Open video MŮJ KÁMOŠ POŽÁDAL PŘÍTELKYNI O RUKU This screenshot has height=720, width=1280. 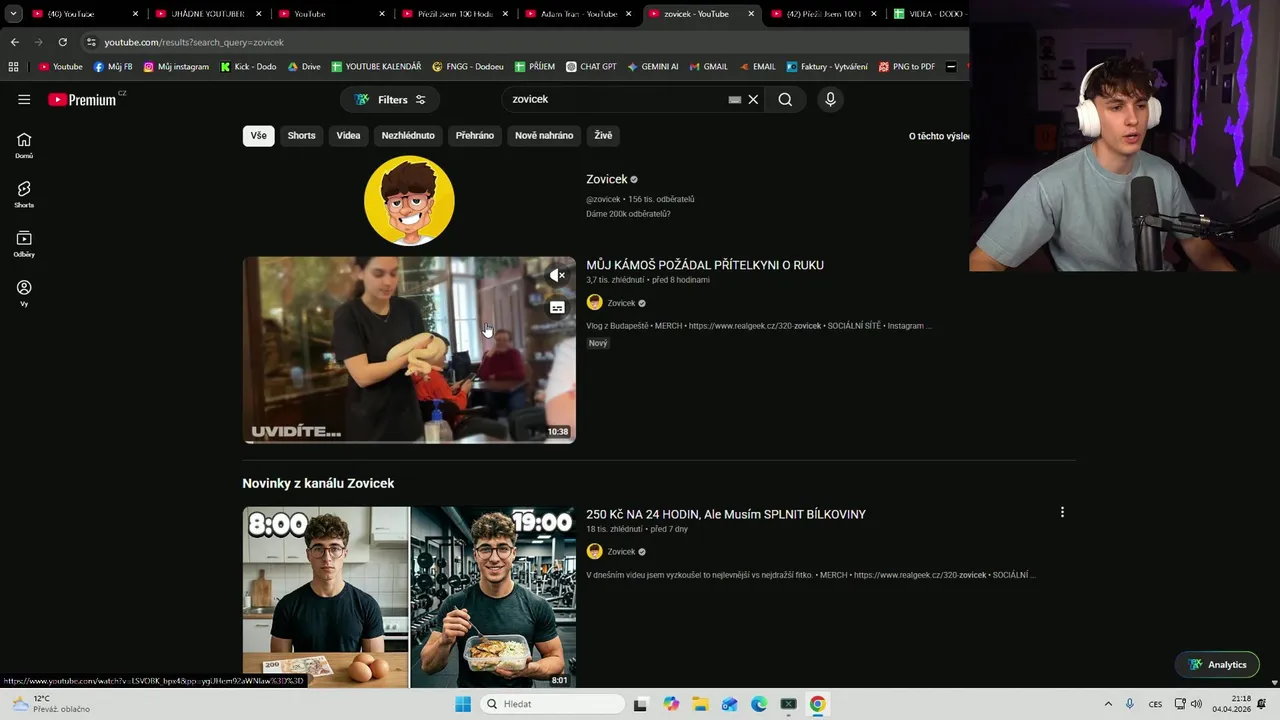coord(705,265)
